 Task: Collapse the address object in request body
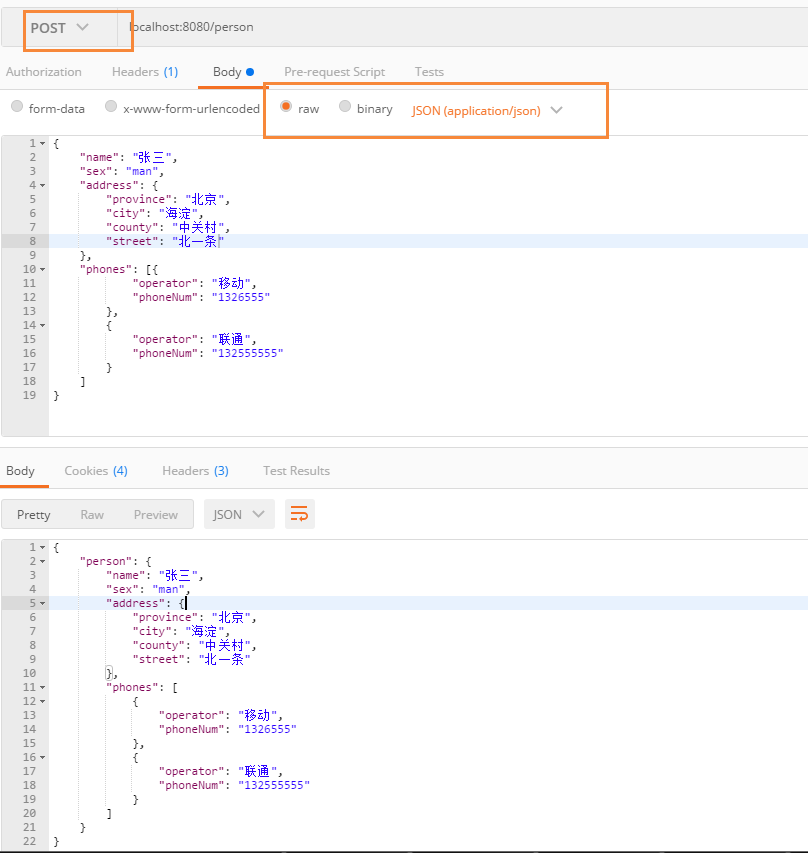click(x=42, y=185)
